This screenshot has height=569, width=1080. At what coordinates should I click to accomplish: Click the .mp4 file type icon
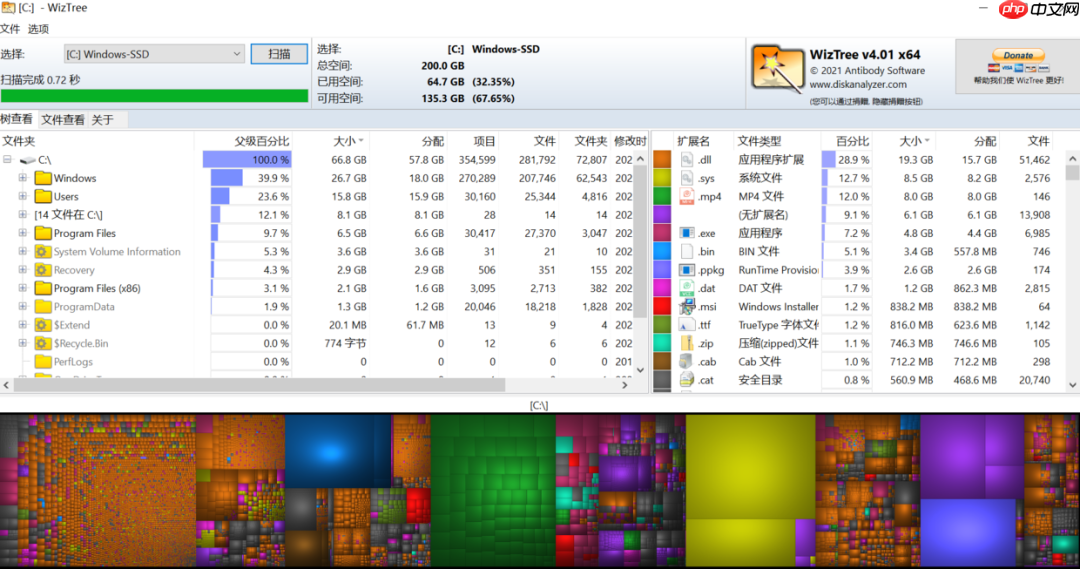point(687,196)
